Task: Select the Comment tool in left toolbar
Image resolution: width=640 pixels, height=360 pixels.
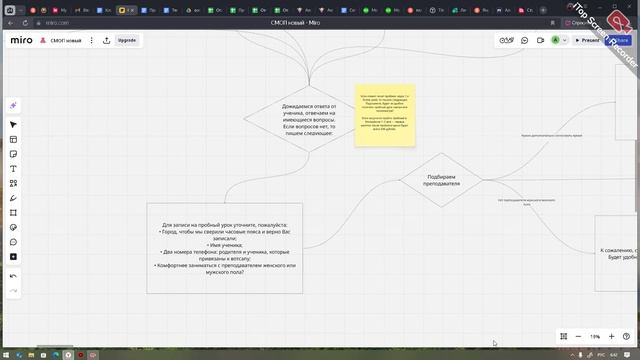Action: click(x=13, y=242)
